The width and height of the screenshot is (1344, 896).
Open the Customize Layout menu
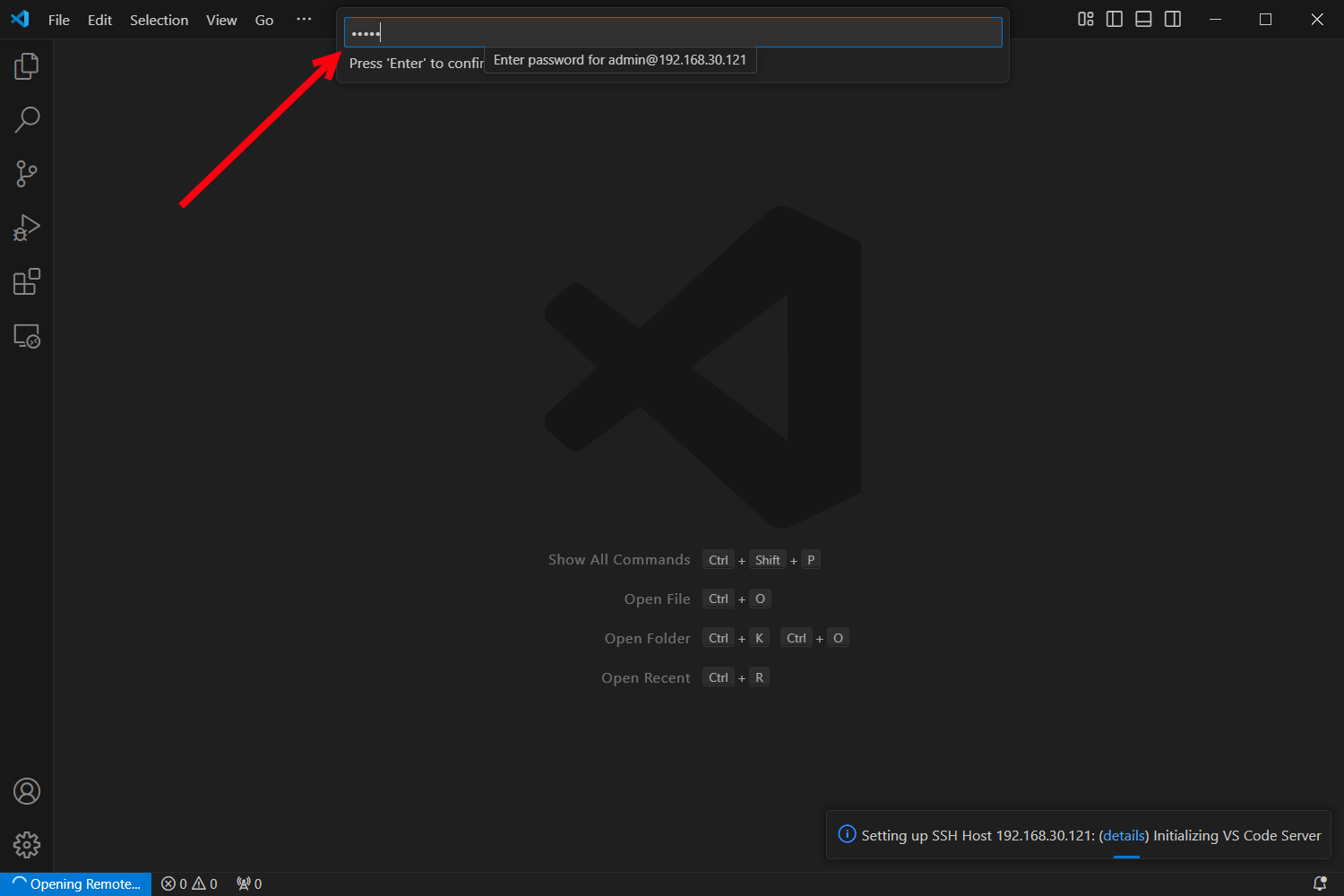pos(1086,20)
